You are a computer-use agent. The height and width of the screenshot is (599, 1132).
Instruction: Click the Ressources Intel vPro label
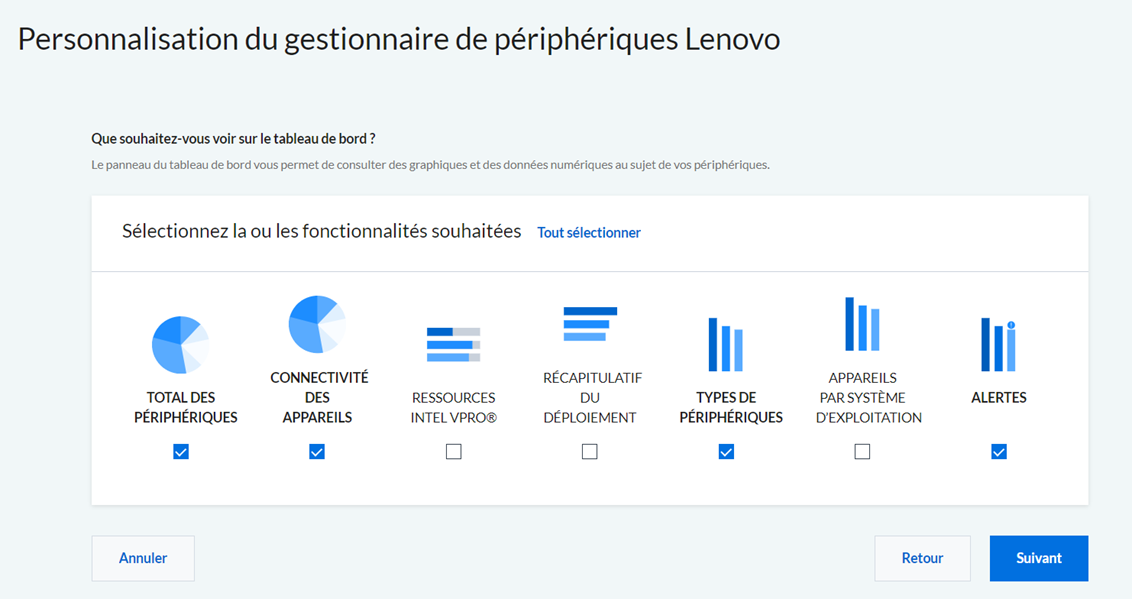(x=453, y=408)
